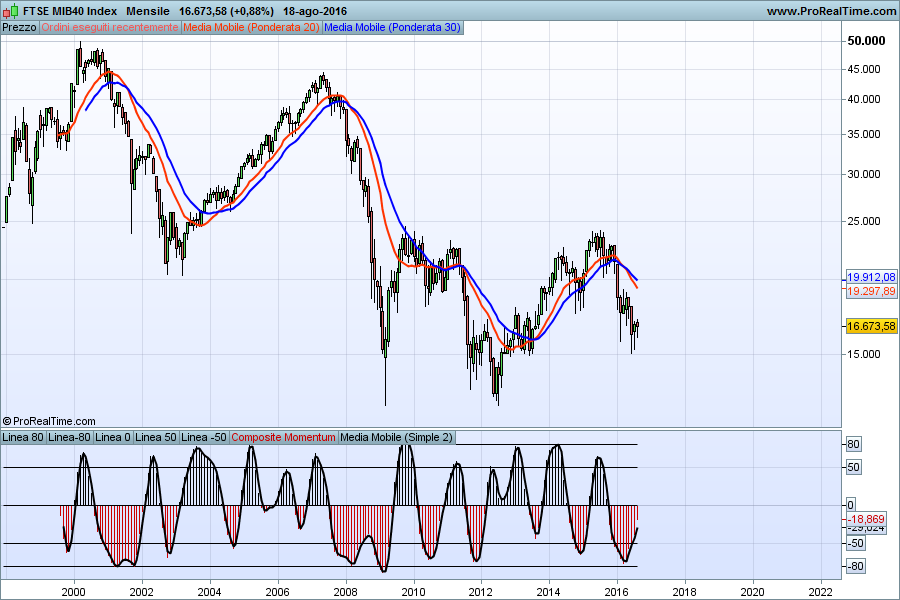Click the 2018 year label on the time axis
This screenshot has height=600, width=900.
[x=684, y=592]
